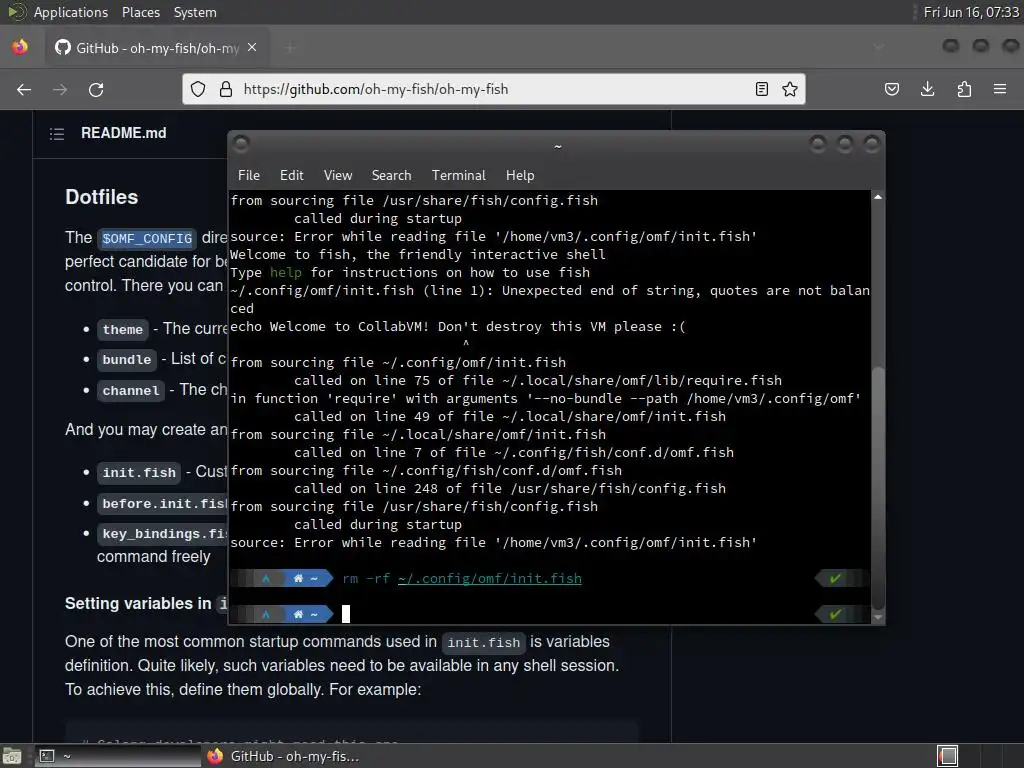Click the clock showing Fri Jun 16, 07:33
Viewport: 1024px width, 768px height.
(x=971, y=12)
